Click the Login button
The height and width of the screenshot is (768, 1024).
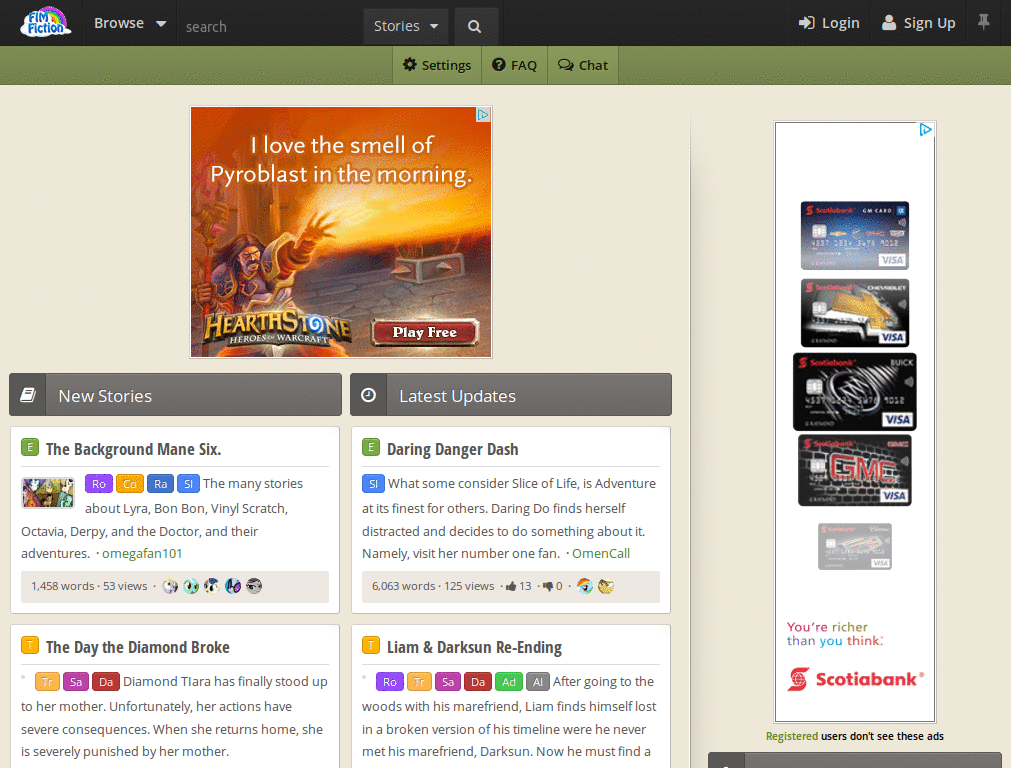(829, 23)
